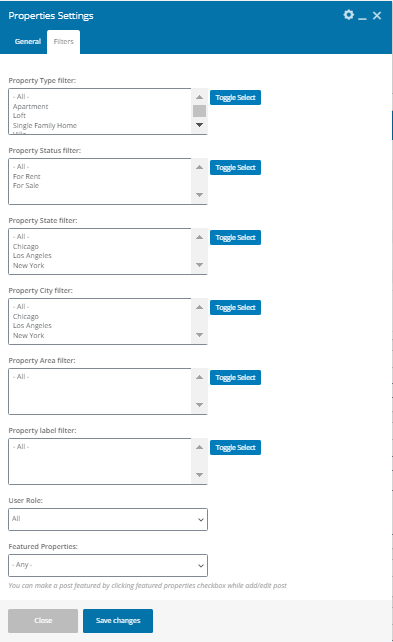This screenshot has width=393, height=642.
Task: Open the Featured Properties dropdown
Action: (108, 565)
